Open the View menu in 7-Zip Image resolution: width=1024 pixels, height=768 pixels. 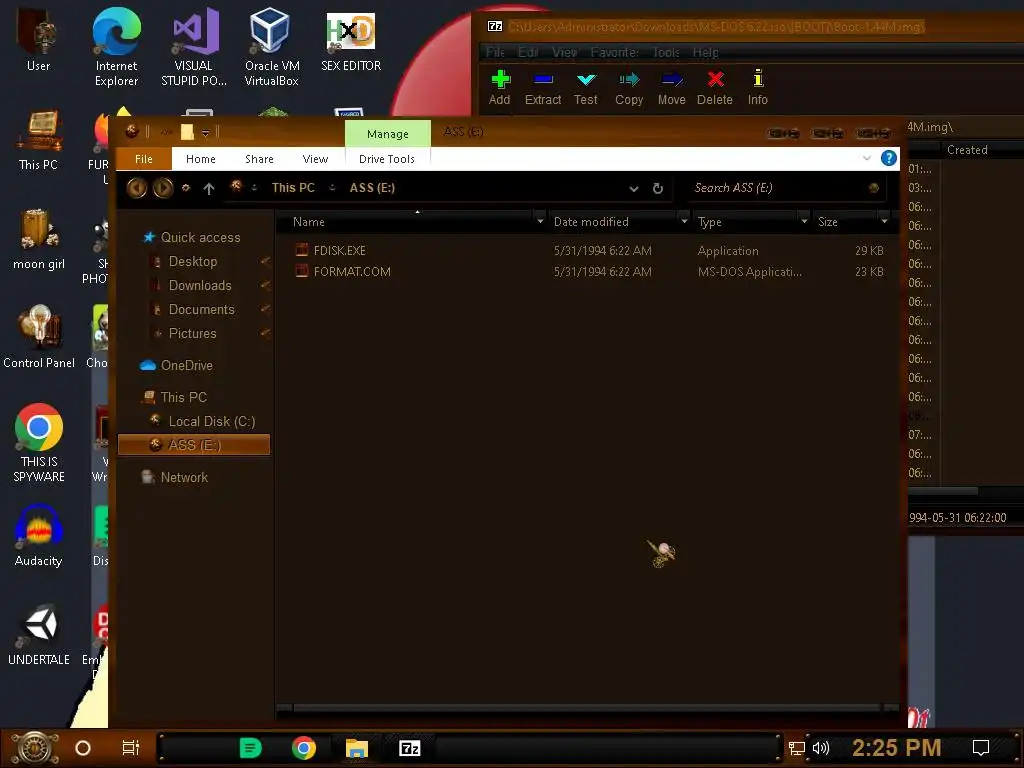(564, 52)
